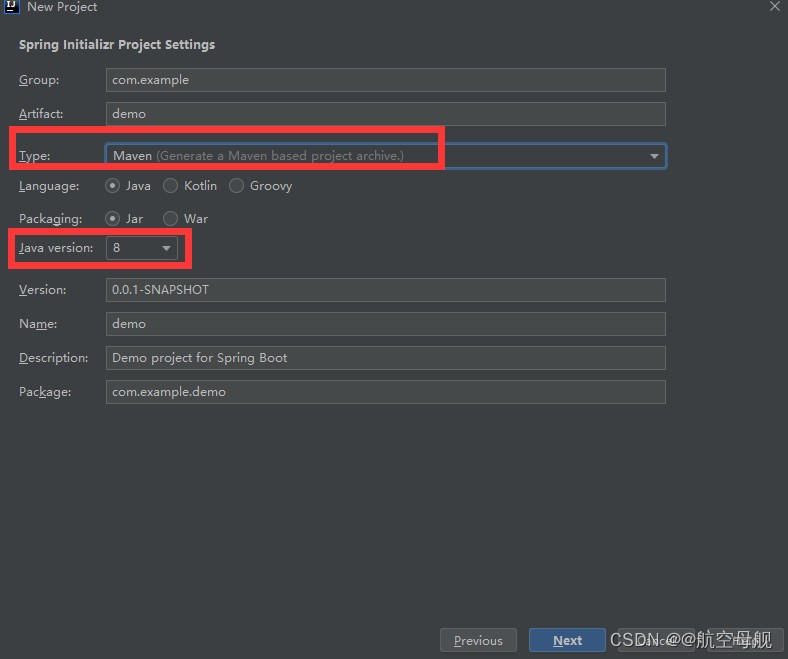This screenshot has height=659, width=788.
Task: Click the Cancel button
Action: point(655,641)
